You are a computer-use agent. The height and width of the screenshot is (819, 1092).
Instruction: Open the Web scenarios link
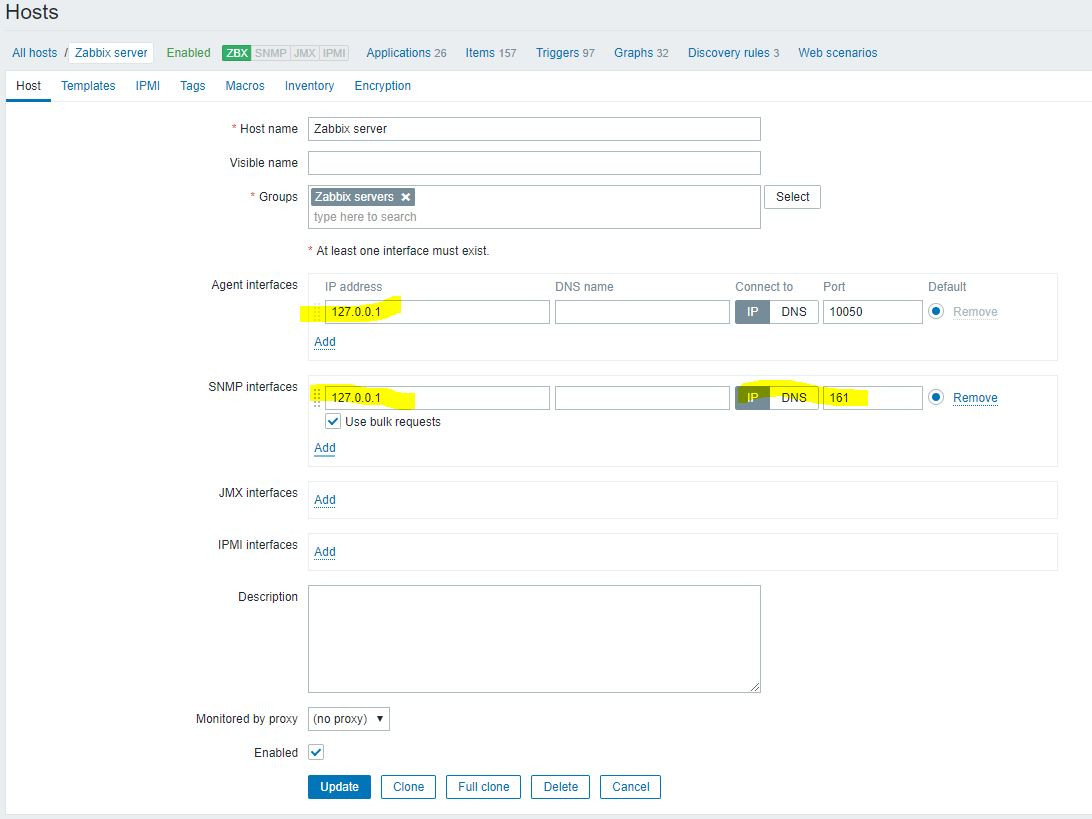(837, 52)
